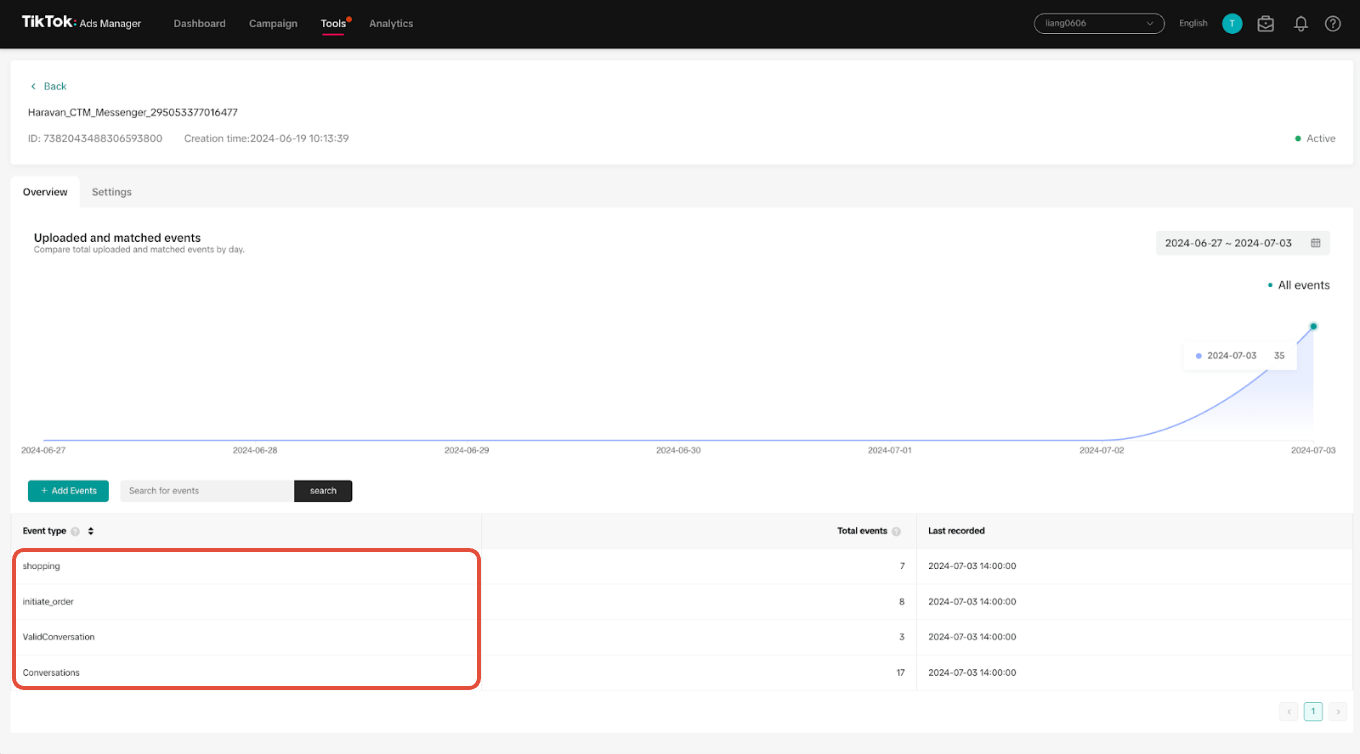The image size is (1360, 754).
Task: Go Back to the previous page
Action: (48, 86)
